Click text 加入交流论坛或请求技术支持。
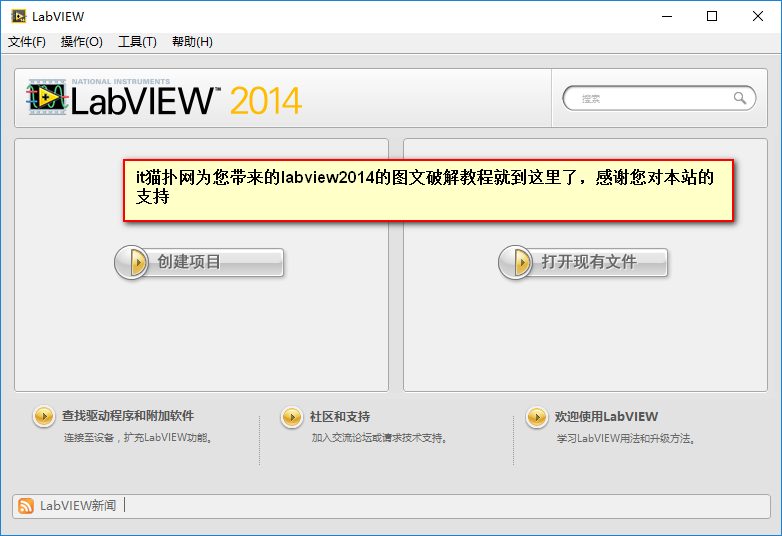The image size is (782, 536). point(381,438)
